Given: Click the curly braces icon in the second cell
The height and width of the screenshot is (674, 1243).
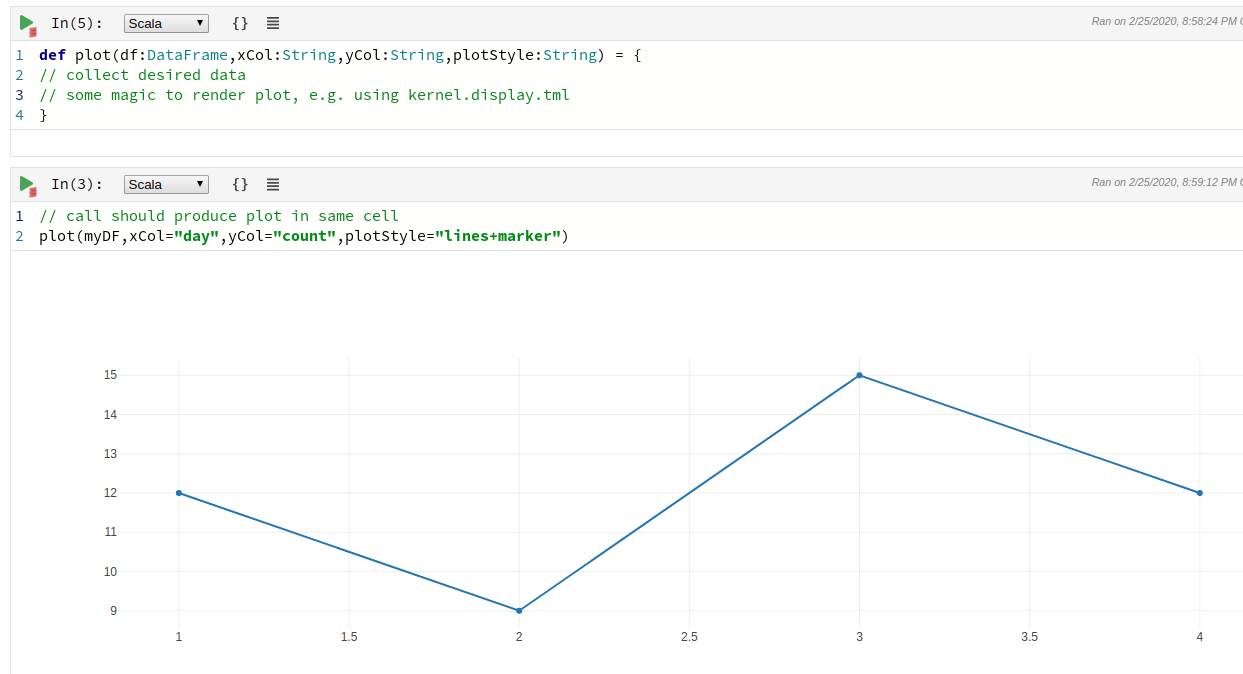Looking at the screenshot, I should (x=238, y=183).
